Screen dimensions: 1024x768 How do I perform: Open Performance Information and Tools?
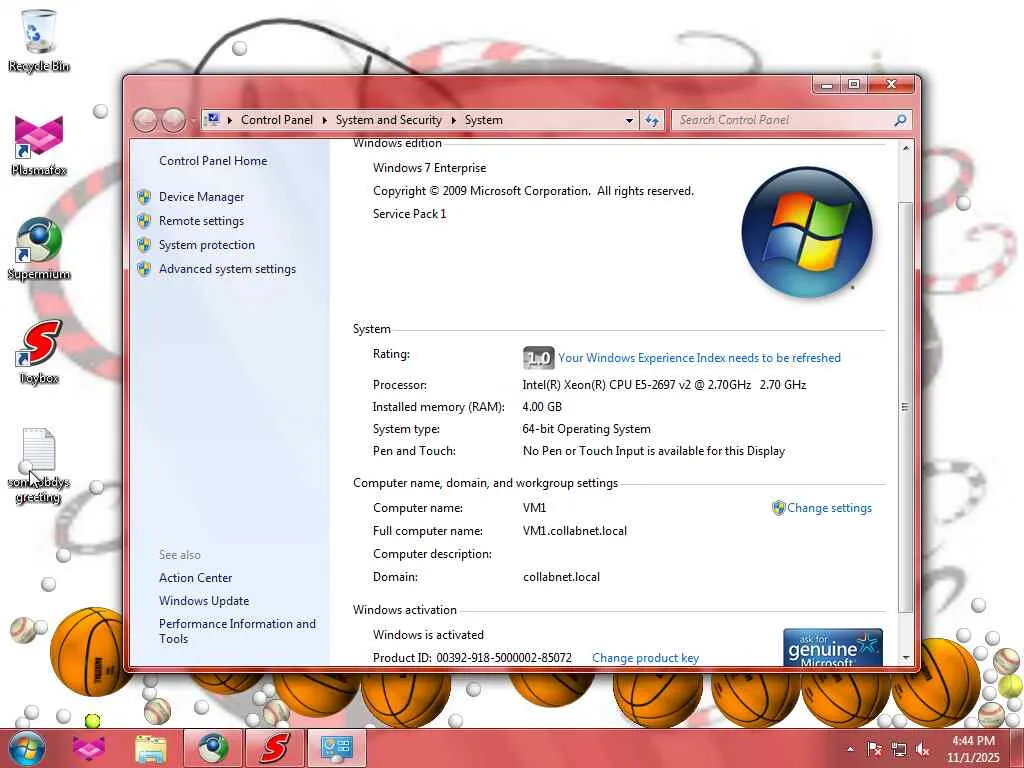coord(237,632)
